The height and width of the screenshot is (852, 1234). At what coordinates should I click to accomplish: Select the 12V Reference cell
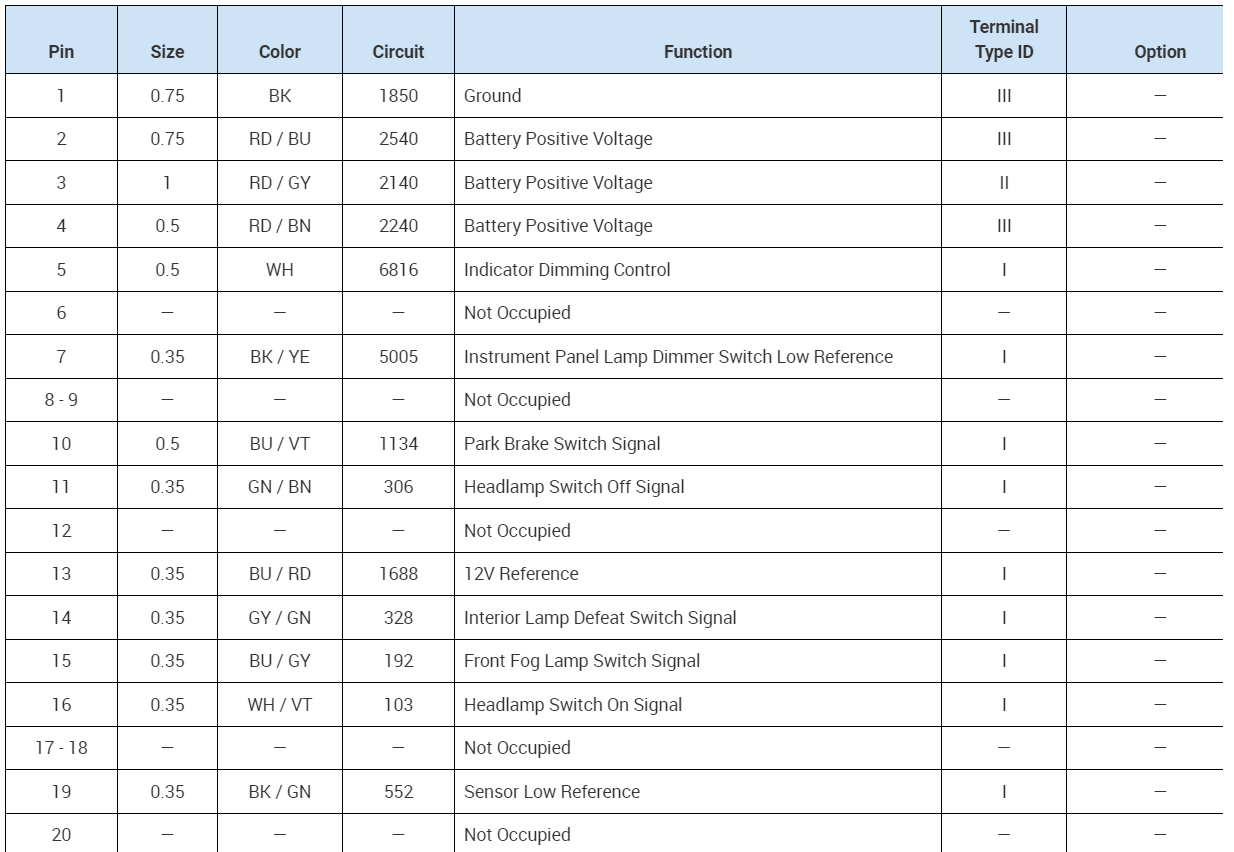click(x=521, y=574)
